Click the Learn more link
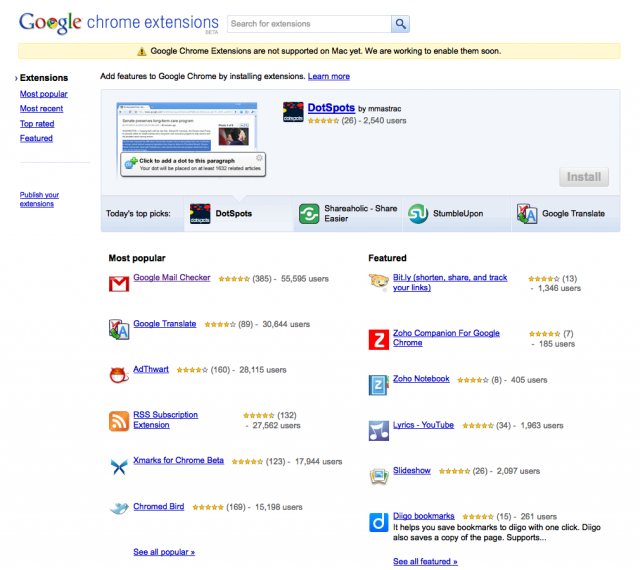The height and width of the screenshot is (570, 640). 329,76
